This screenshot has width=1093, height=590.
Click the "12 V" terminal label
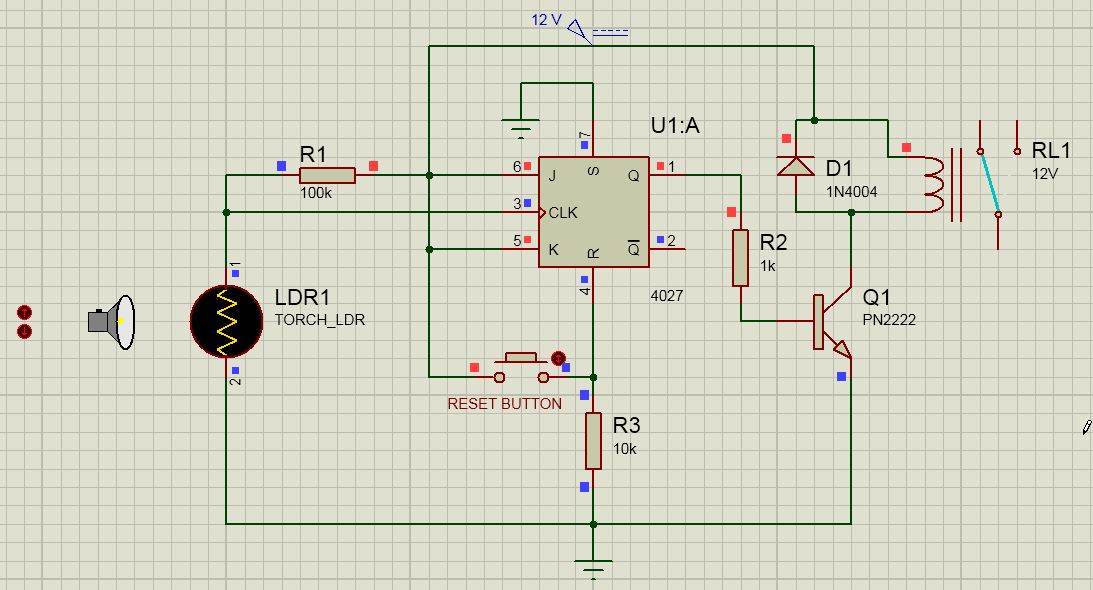pos(546,20)
